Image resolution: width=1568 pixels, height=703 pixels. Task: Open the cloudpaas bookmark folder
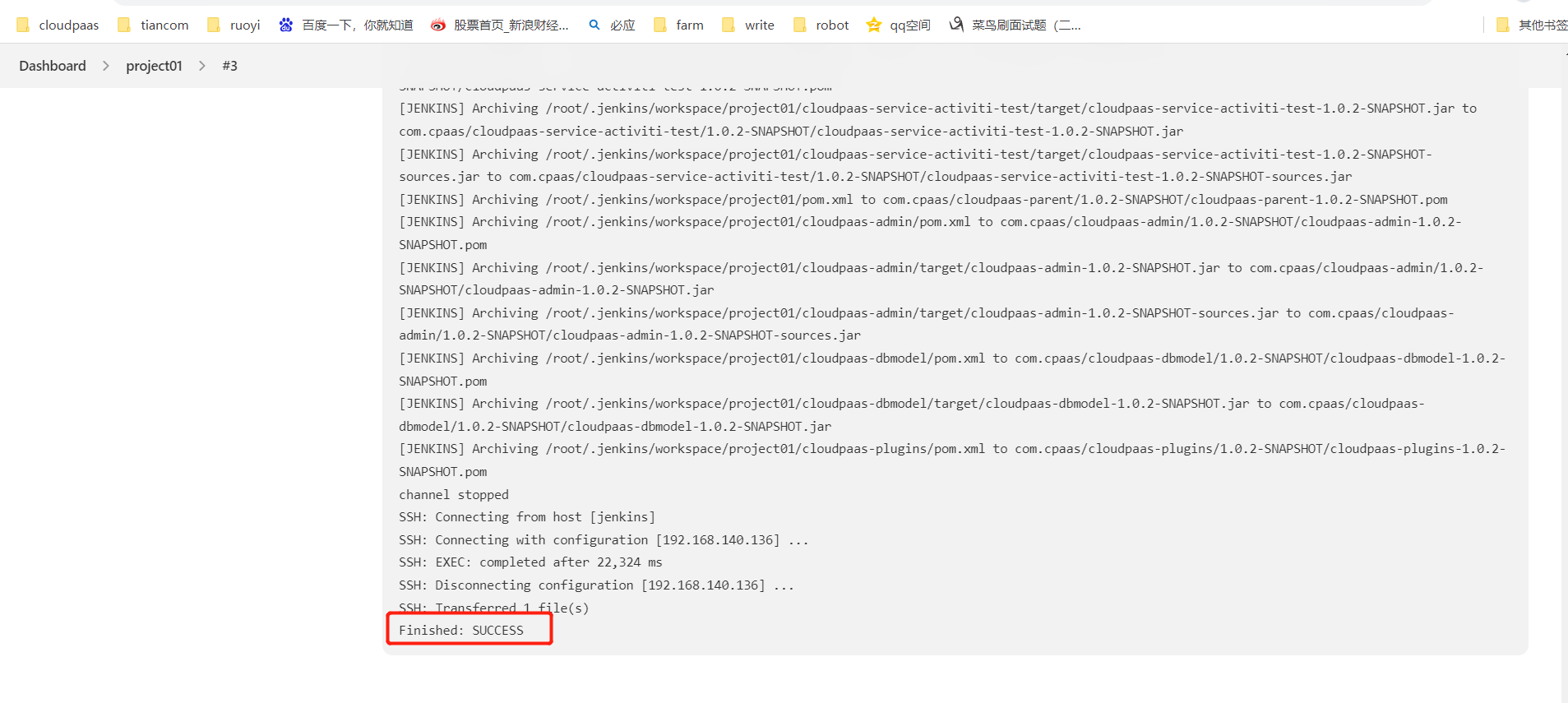[x=58, y=25]
